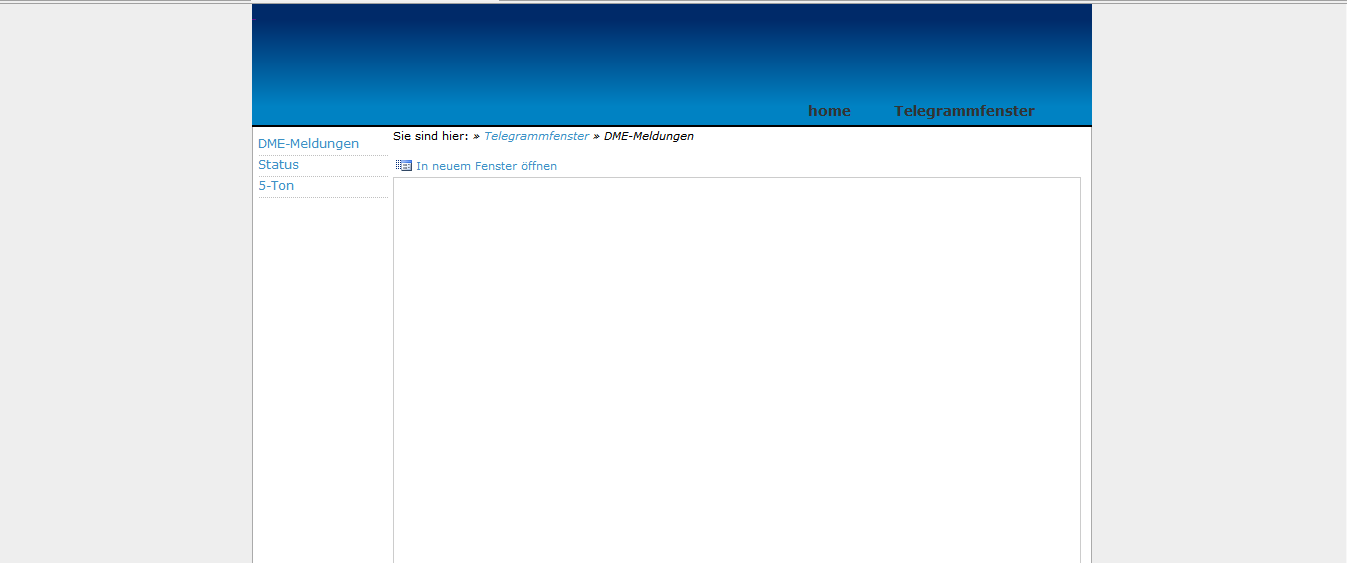1347x563 pixels.
Task: Select Telegrammfenster in the top navigation bar
Action: (964, 111)
